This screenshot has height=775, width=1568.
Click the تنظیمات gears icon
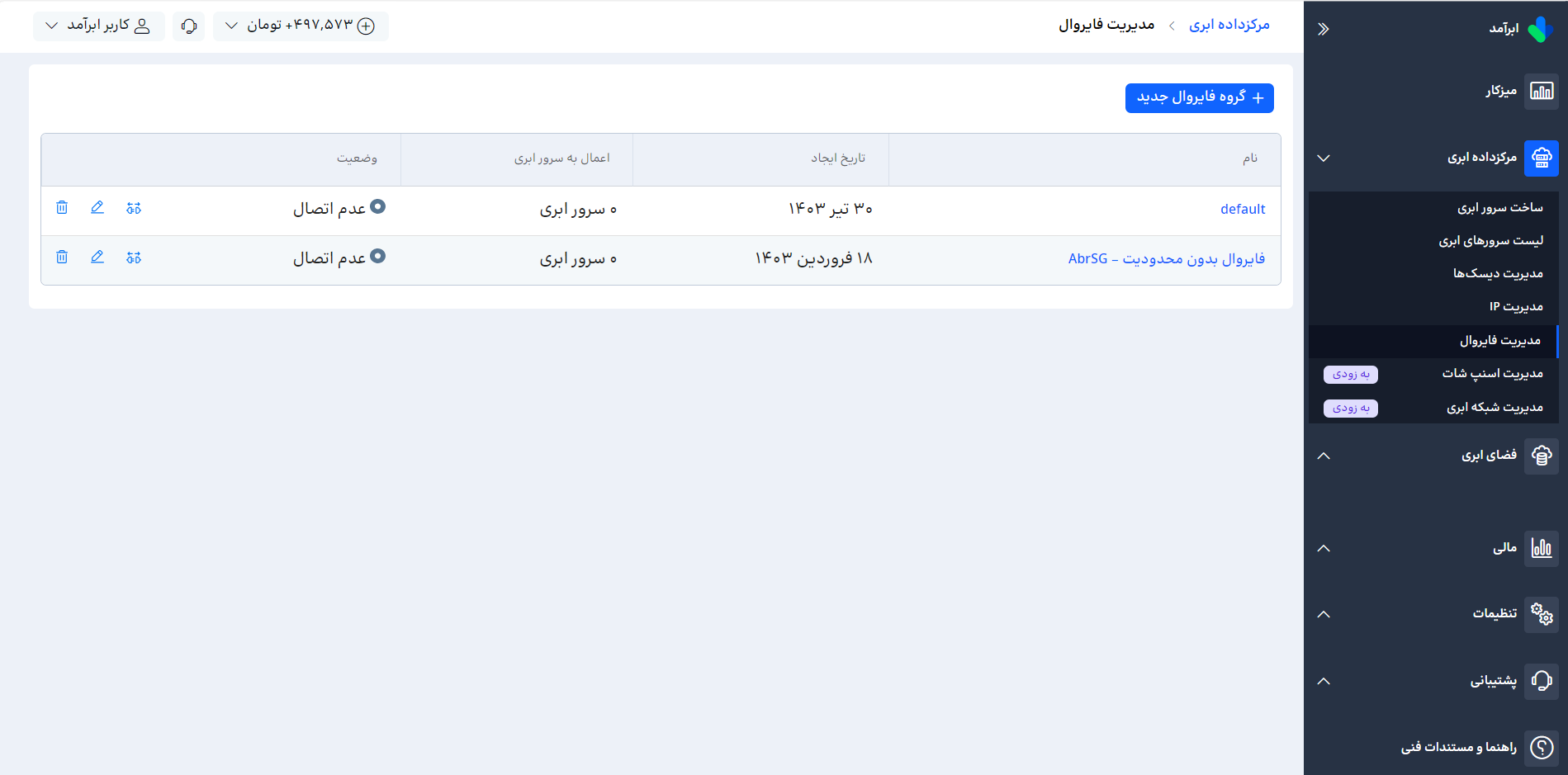coord(1542,614)
